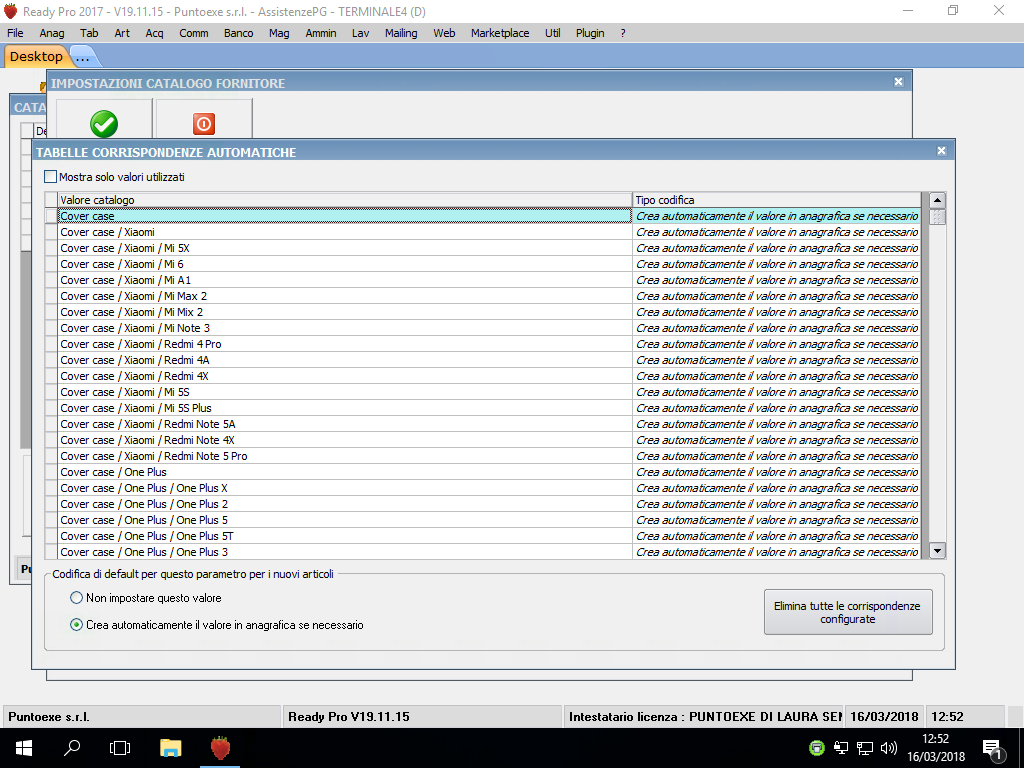Viewport: 1024px width, 768px height.
Task: Open the notification center icon
Action: pyautogui.click(x=993, y=749)
